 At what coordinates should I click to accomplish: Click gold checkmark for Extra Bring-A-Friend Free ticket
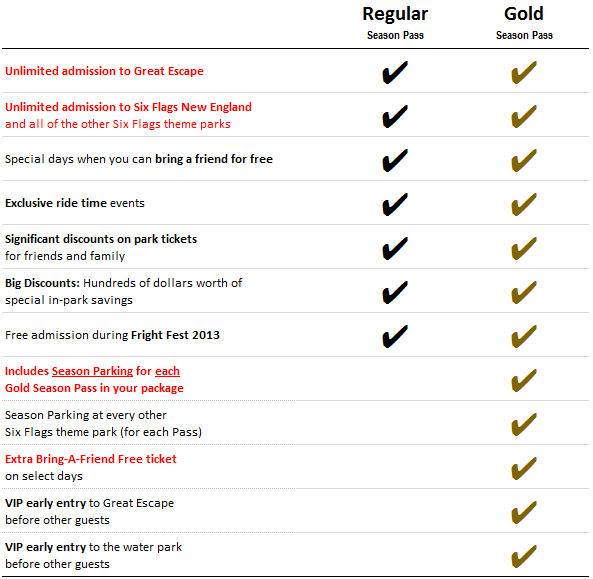click(524, 468)
